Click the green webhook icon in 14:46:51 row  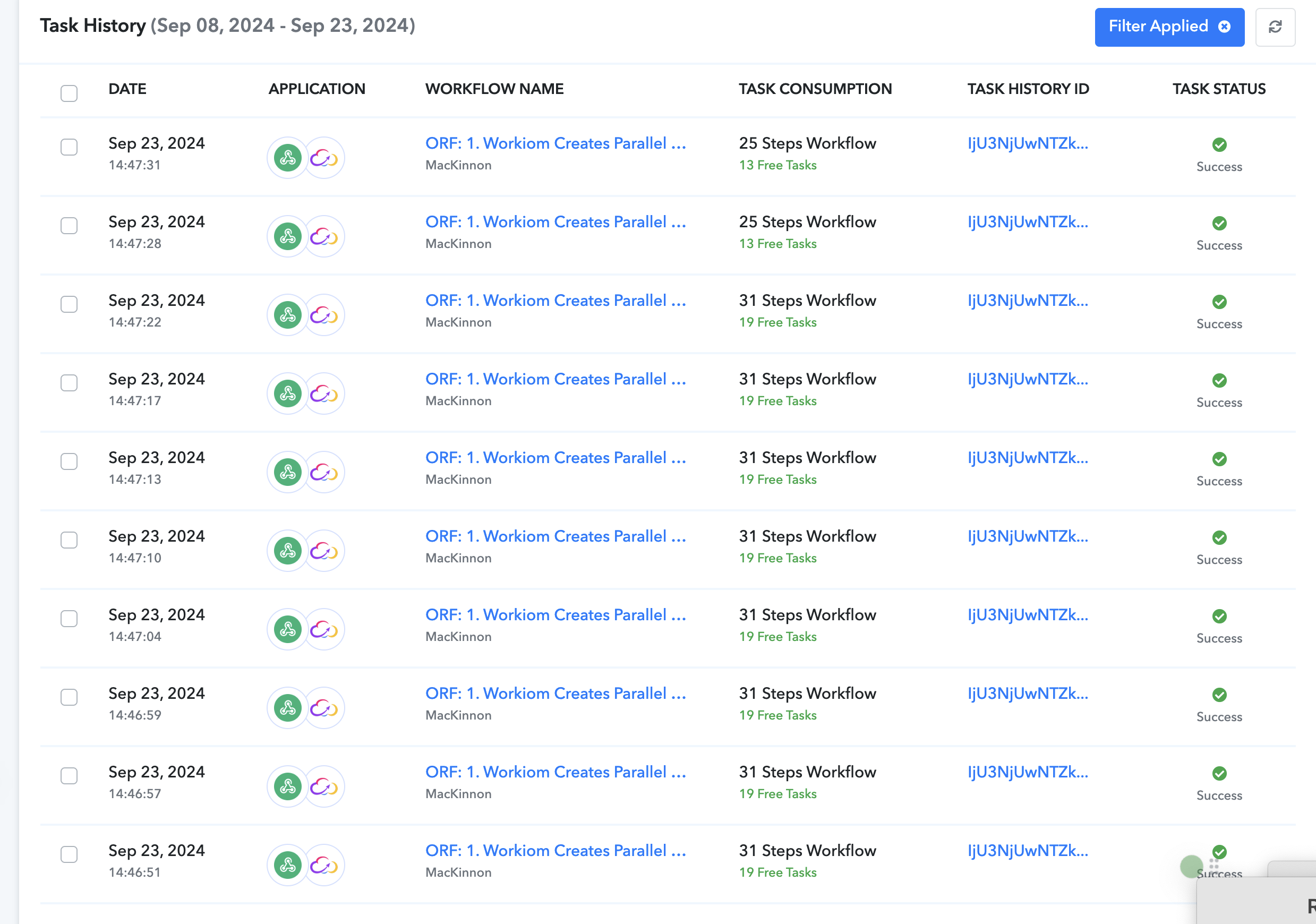click(x=288, y=865)
